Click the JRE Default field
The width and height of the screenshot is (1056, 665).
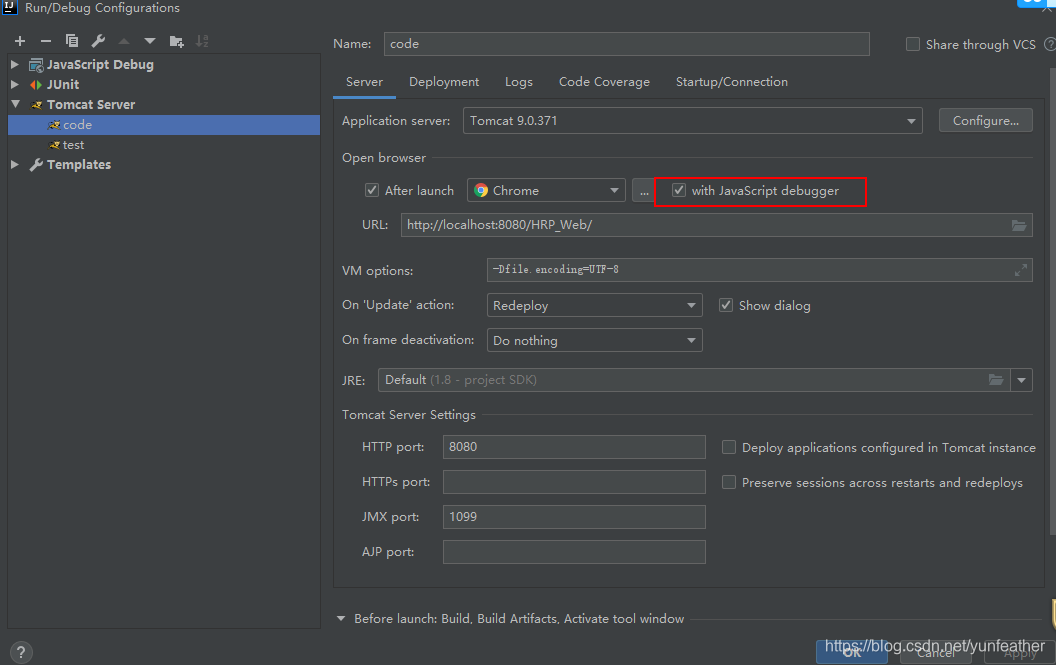694,380
